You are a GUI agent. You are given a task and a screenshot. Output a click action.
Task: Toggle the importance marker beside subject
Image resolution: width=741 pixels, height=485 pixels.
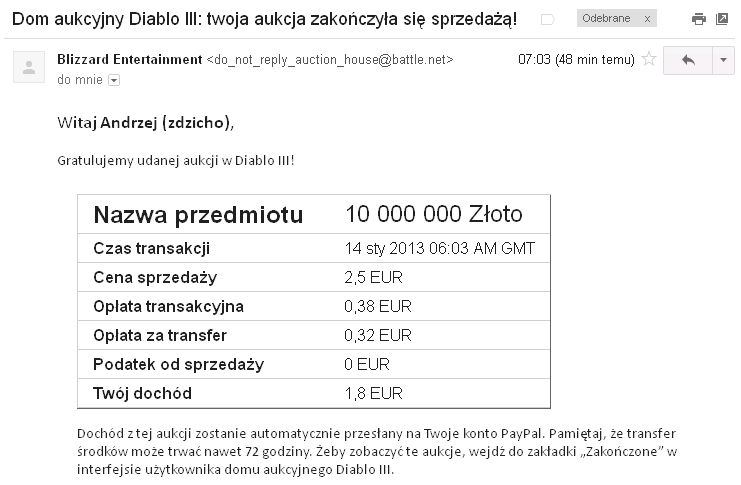pos(547,19)
